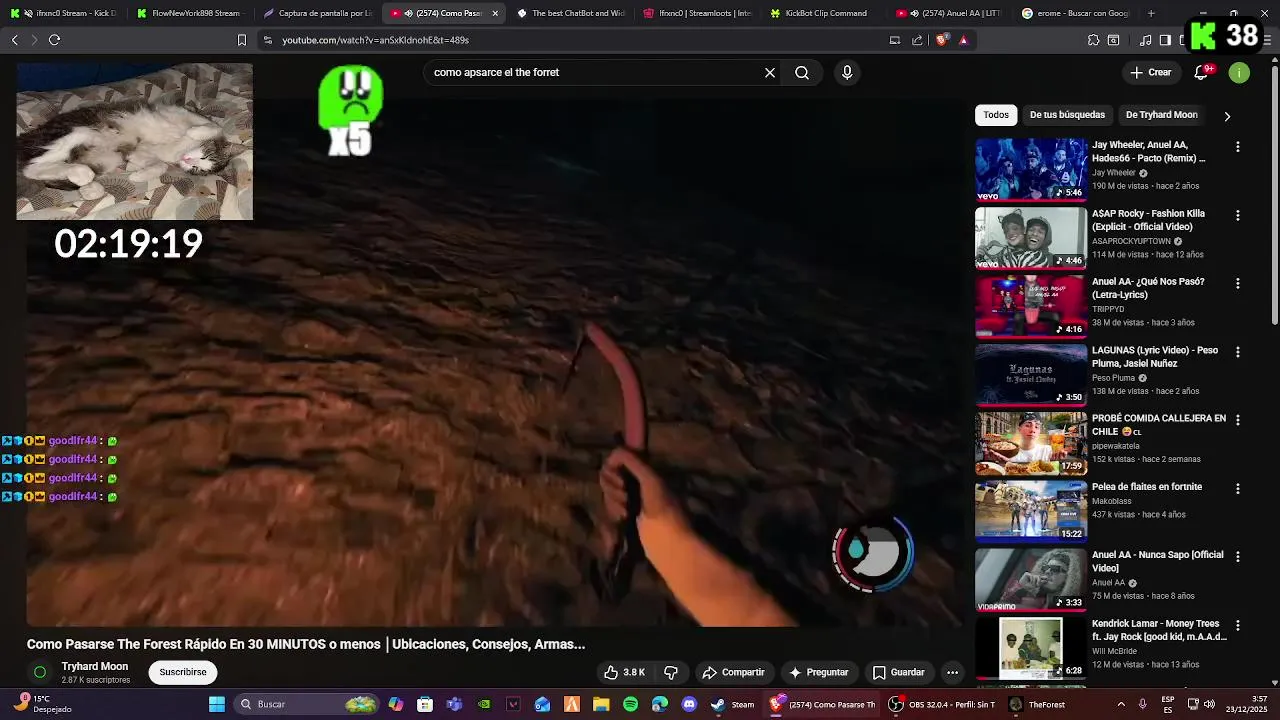Select the Todos filter chip

coord(996,115)
